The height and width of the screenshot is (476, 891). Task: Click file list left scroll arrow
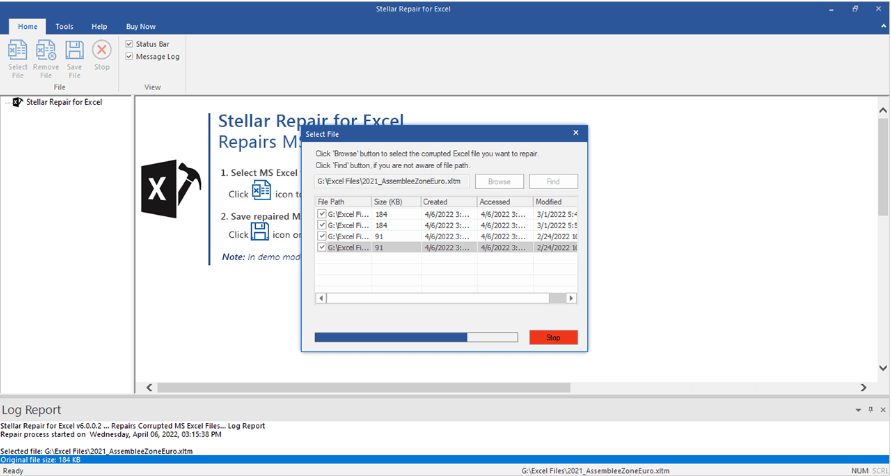point(321,298)
